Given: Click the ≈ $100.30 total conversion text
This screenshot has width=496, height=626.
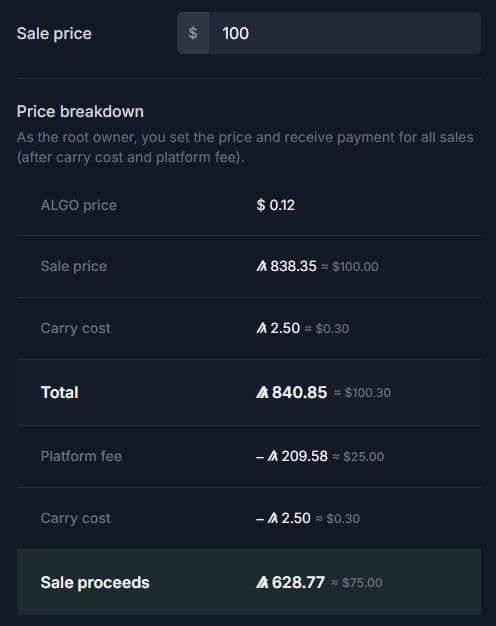Looking at the screenshot, I should tap(362, 393).
